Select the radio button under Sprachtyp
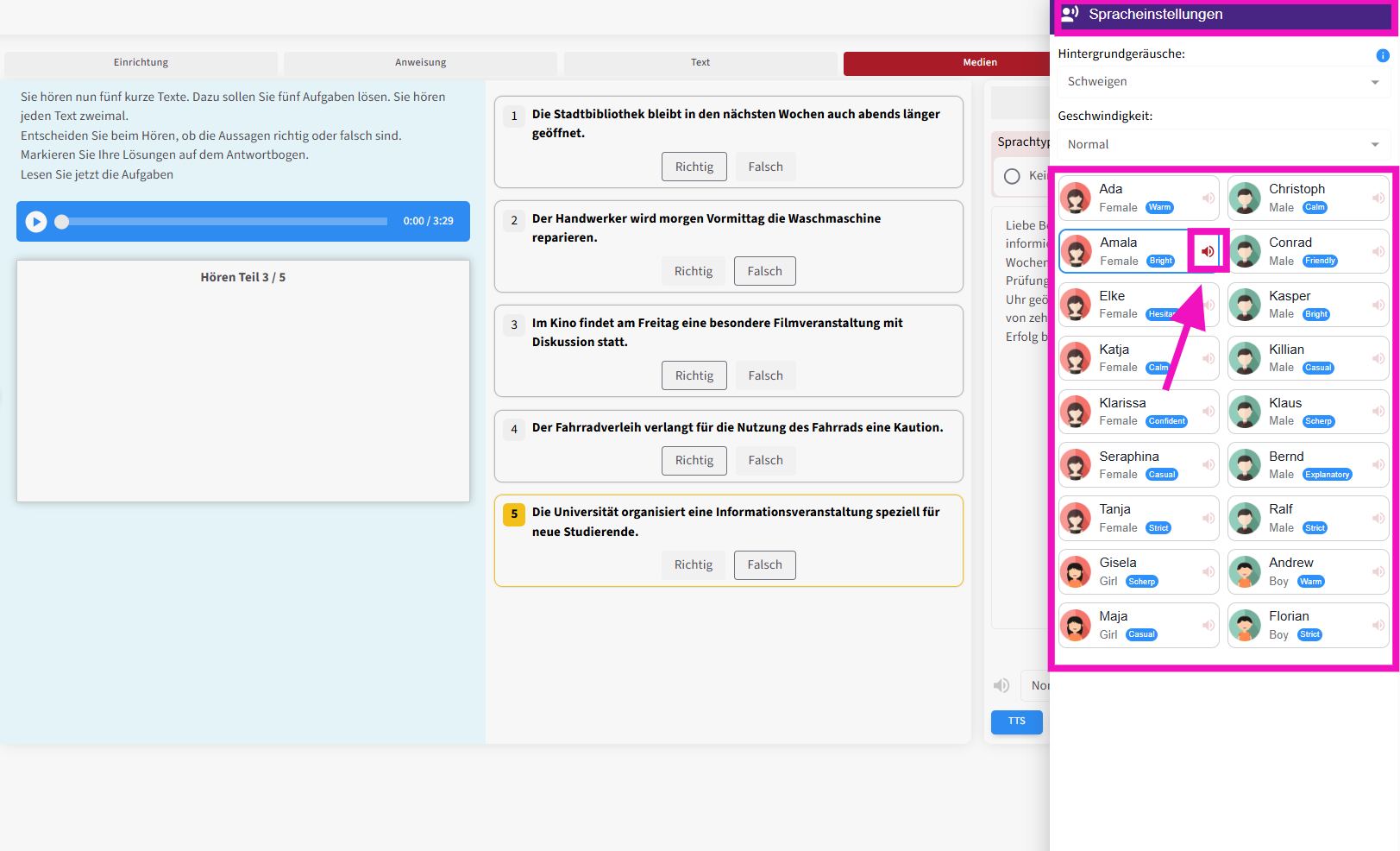Screen dimensions: 1400x851 point(1012,176)
